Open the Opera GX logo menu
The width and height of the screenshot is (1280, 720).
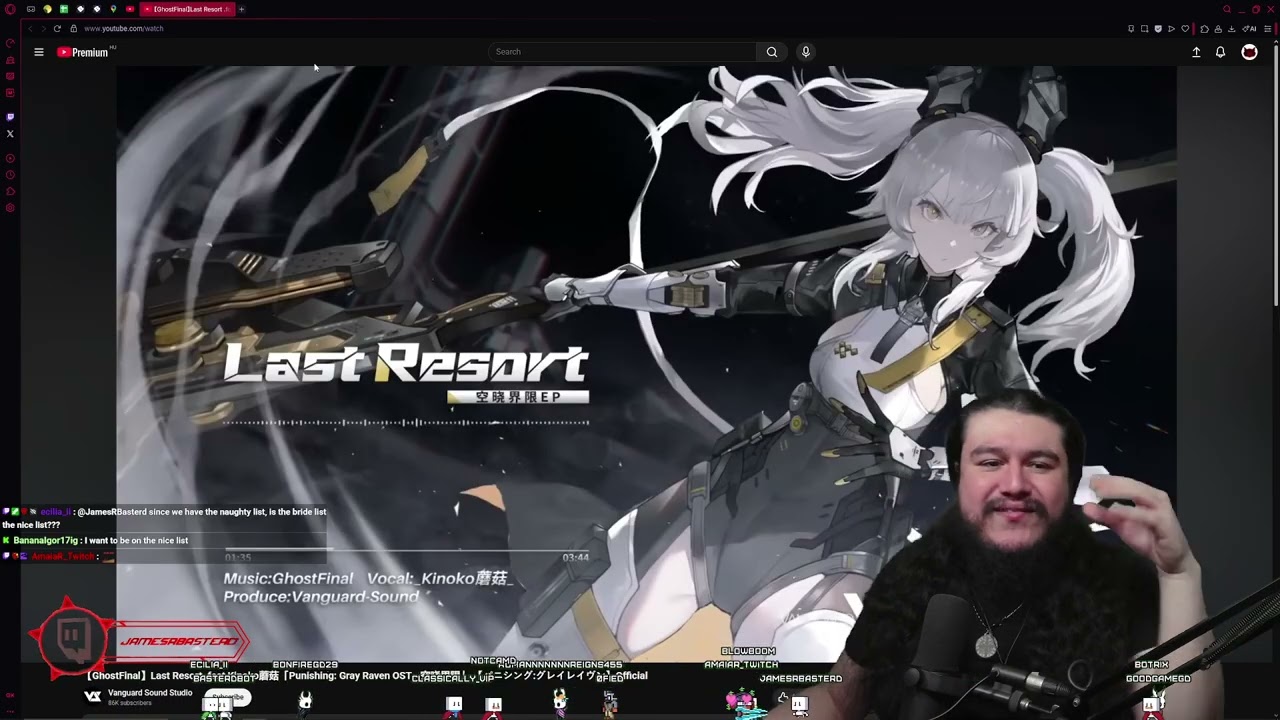(10, 9)
